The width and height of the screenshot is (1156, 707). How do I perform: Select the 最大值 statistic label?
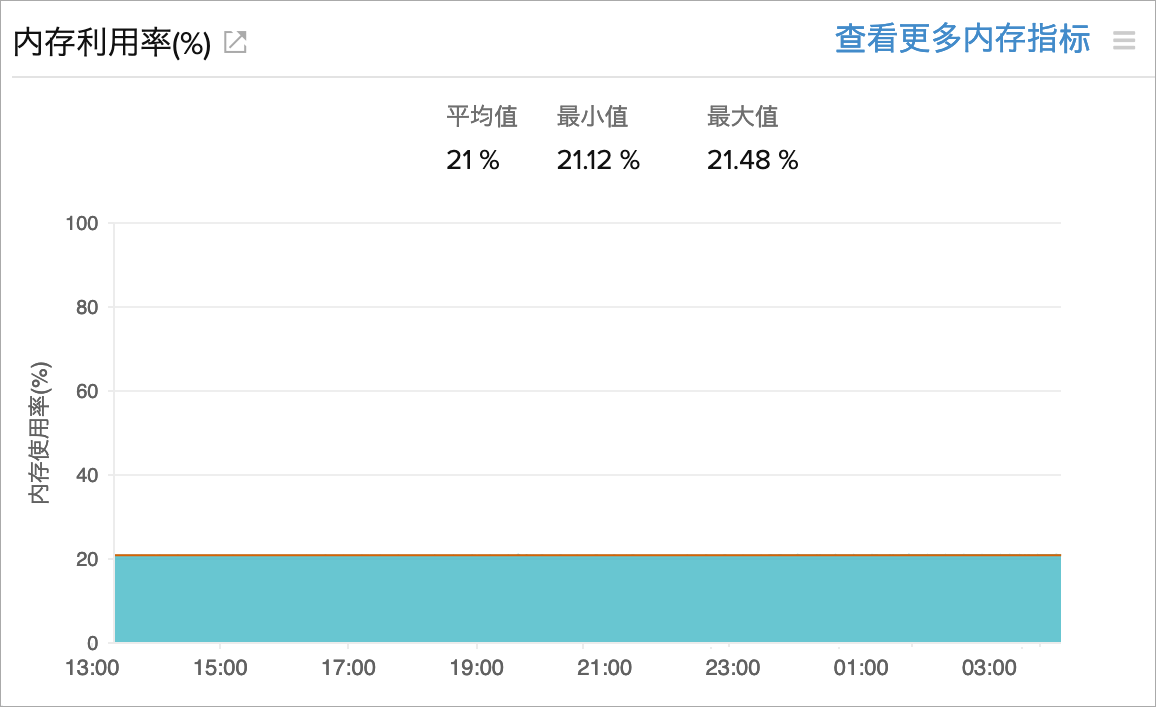pos(742,117)
